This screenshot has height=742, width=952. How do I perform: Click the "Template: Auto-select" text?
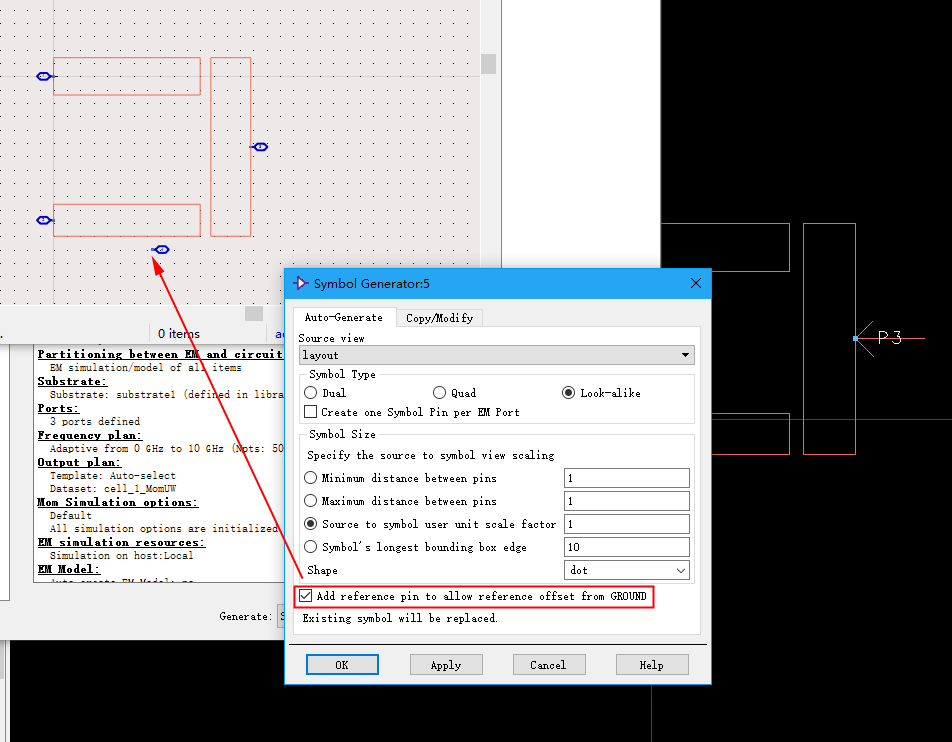click(113, 475)
